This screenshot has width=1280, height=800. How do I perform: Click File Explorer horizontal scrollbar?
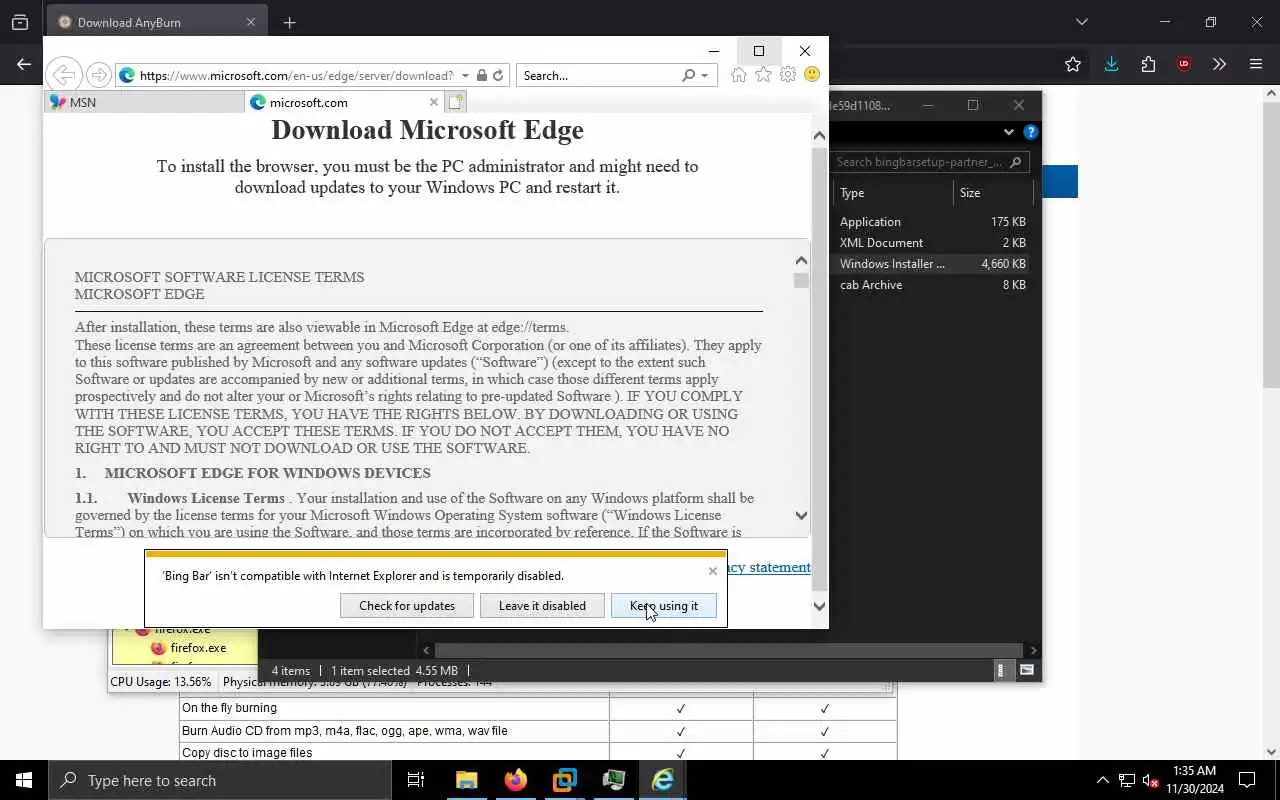(x=730, y=650)
